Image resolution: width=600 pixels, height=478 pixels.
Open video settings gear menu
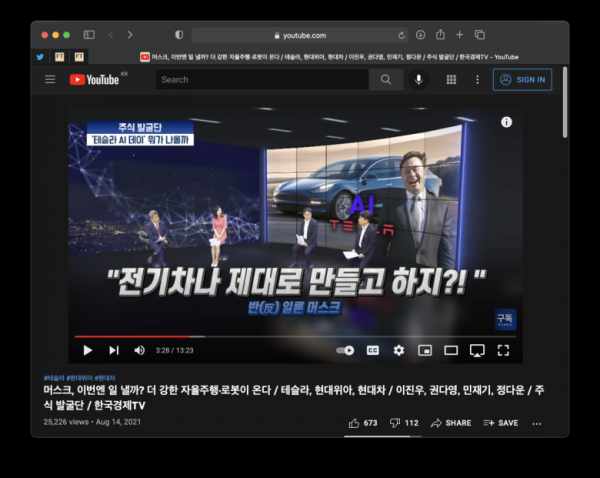pyautogui.click(x=399, y=350)
